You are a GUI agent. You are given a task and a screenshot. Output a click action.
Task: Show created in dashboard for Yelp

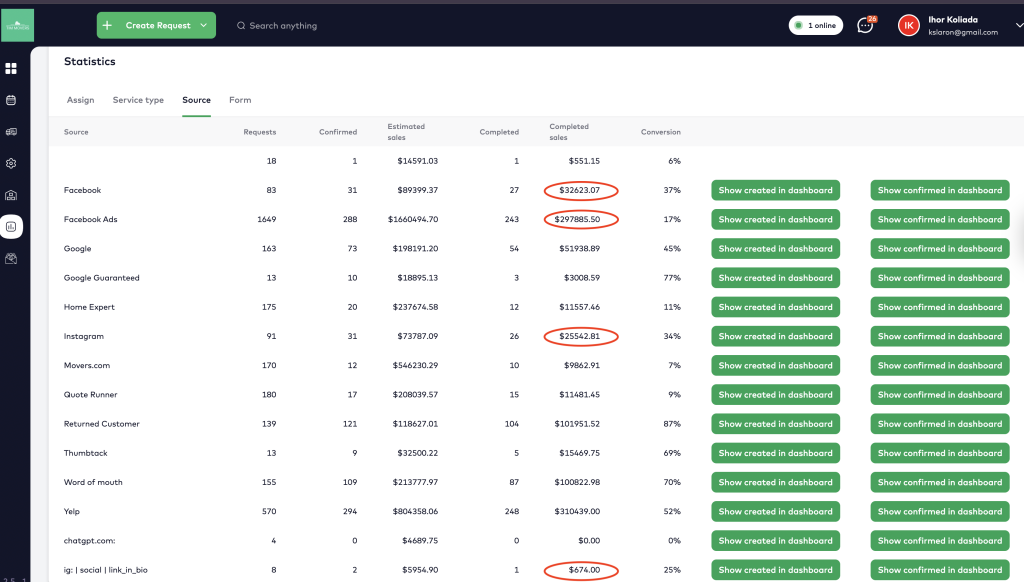coord(775,512)
